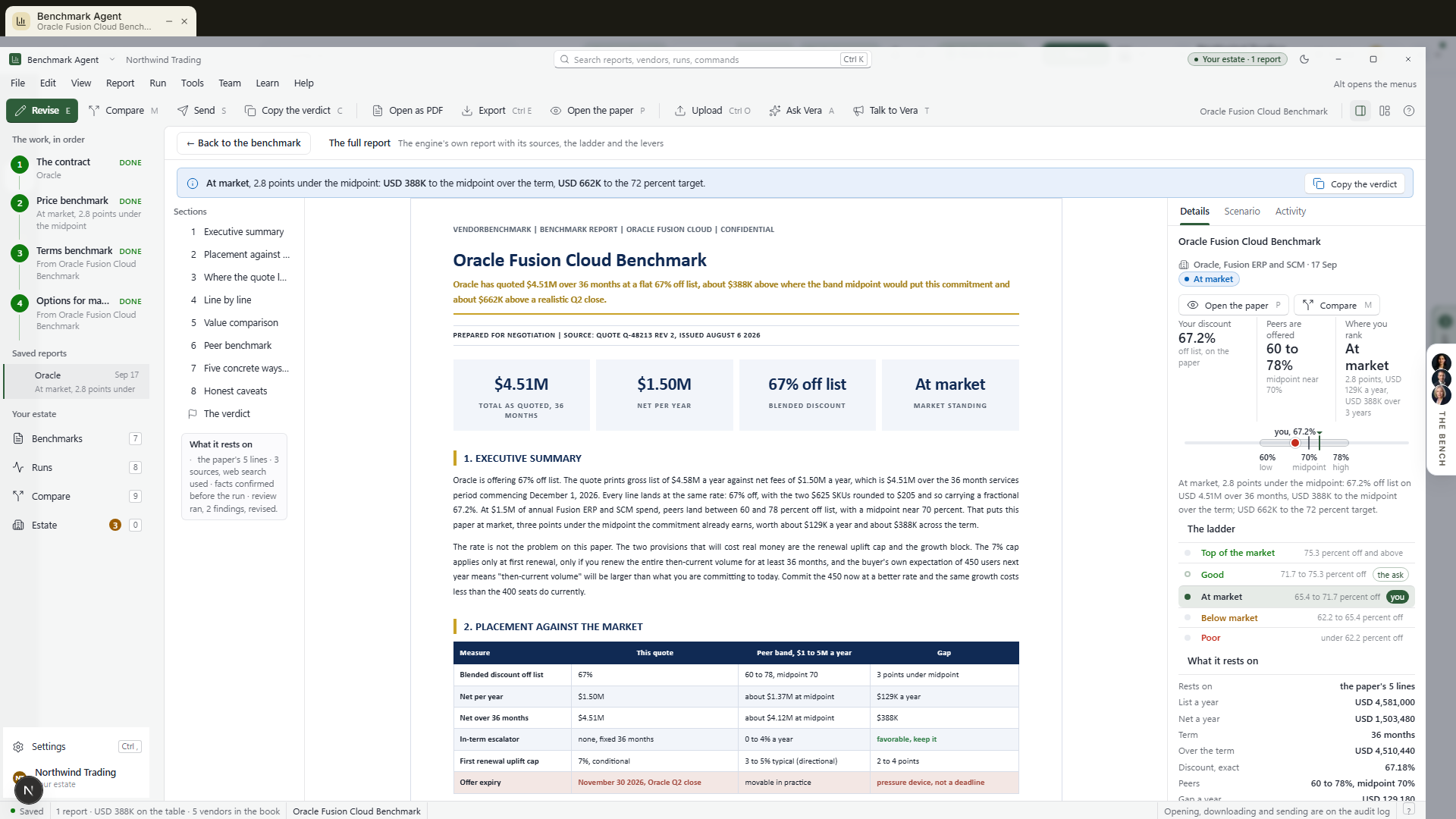The image size is (1456, 819).
Task: Select the Below market ladder row
Action: (1297, 618)
